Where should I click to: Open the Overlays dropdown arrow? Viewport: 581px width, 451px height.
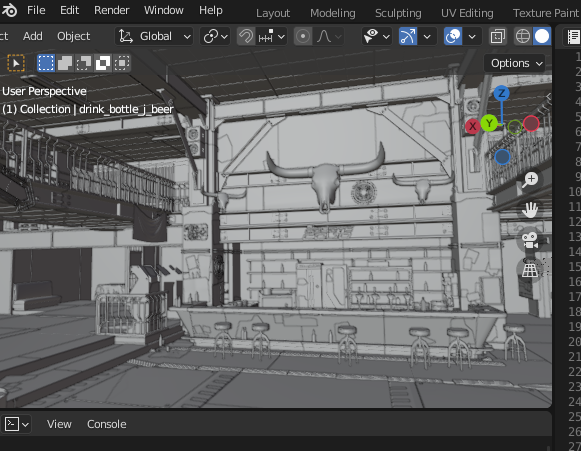(472, 36)
